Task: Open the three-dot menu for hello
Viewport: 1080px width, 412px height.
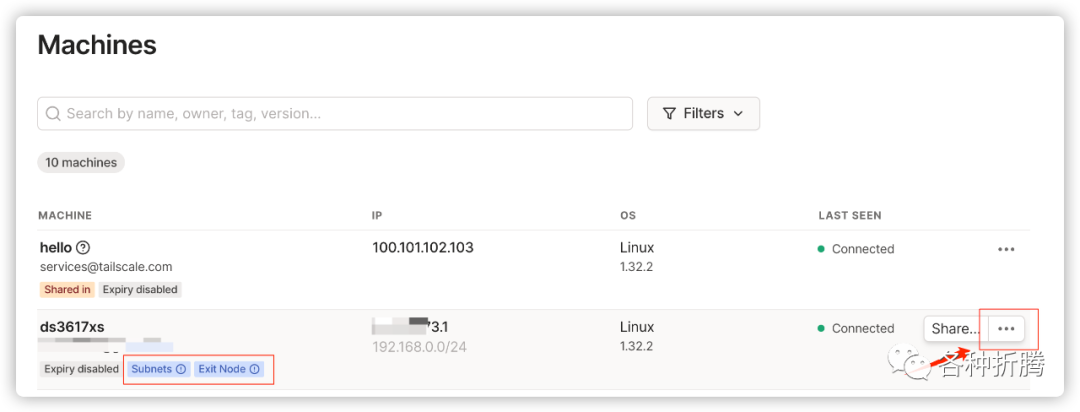Action: 1006,249
